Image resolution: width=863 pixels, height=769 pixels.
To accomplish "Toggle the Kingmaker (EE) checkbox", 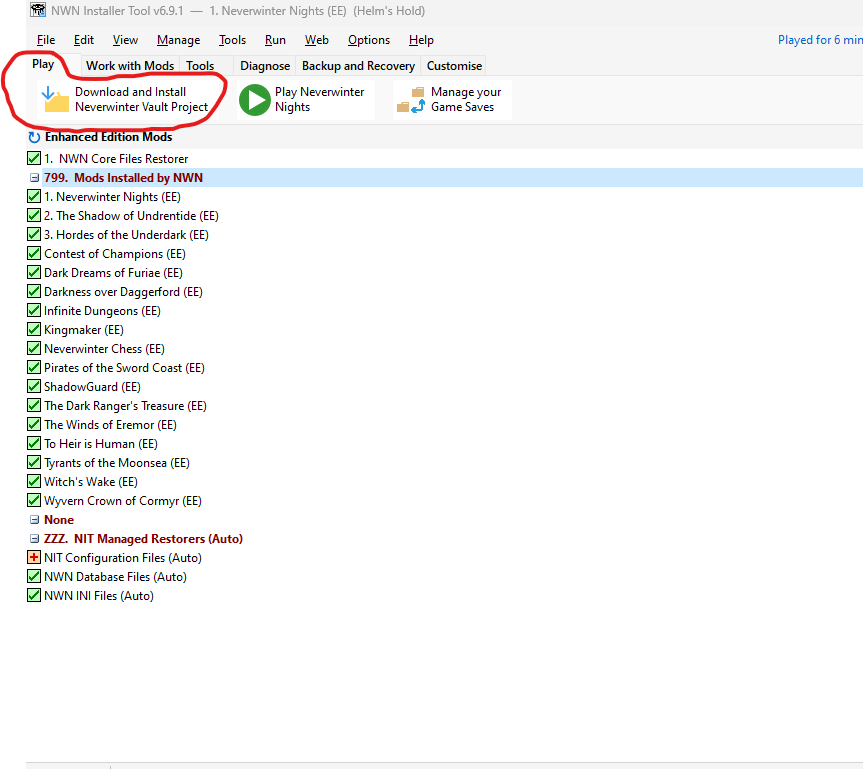I will pos(34,329).
